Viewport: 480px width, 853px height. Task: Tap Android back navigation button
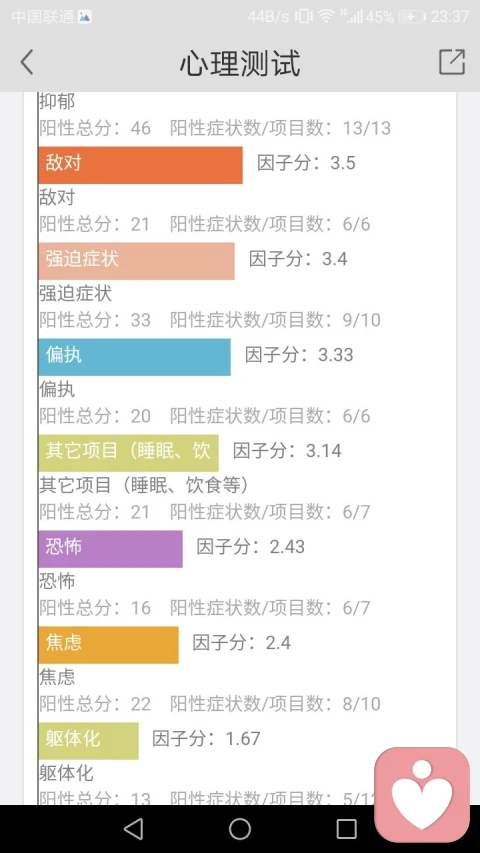[133, 829]
